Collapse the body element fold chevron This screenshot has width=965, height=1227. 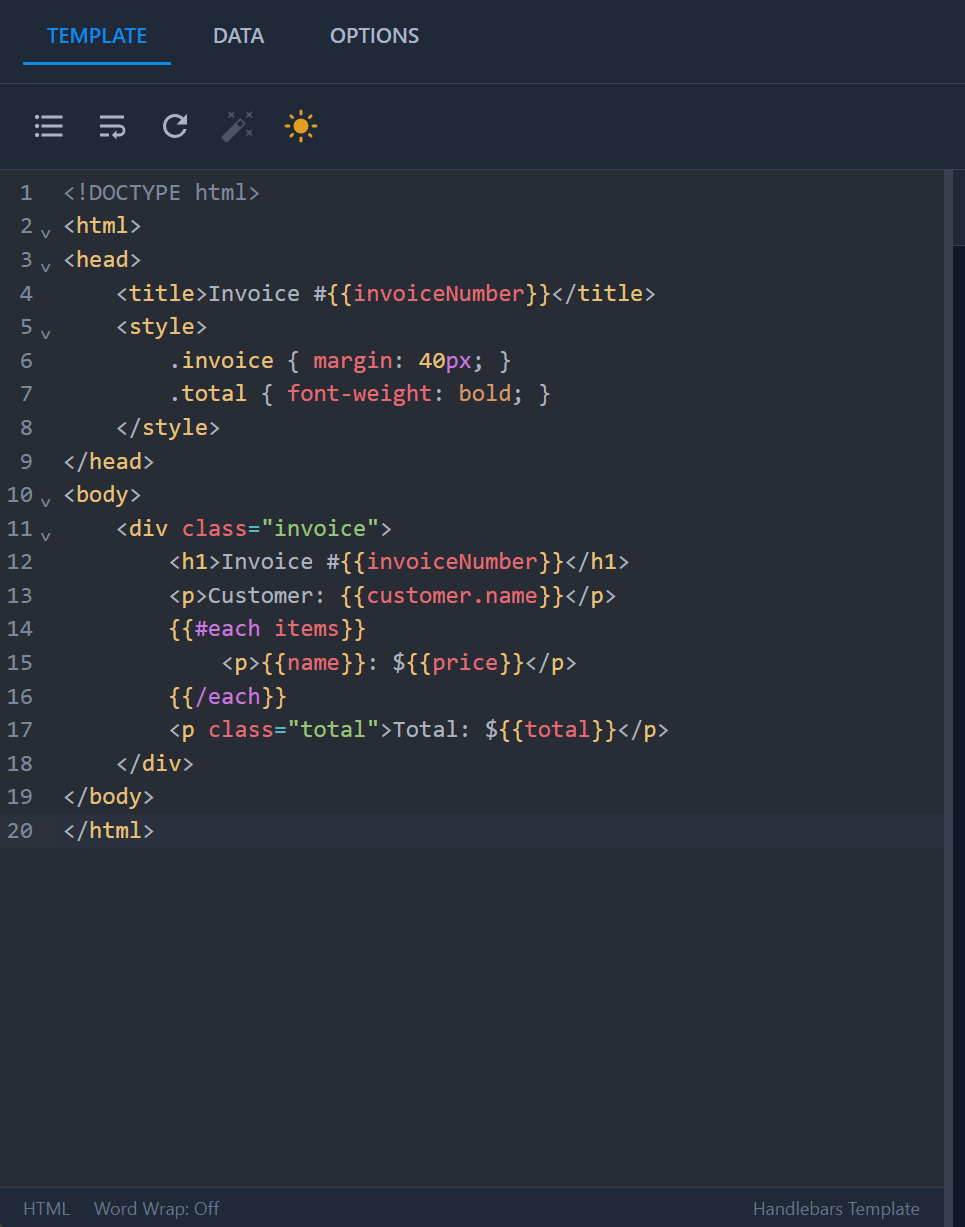click(x=45, y=500)
